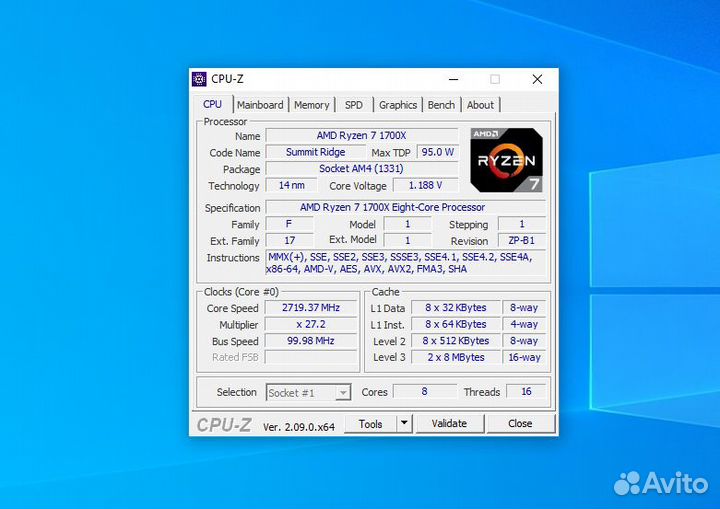Click the Close button at bottom

click(x=520, y=424)
